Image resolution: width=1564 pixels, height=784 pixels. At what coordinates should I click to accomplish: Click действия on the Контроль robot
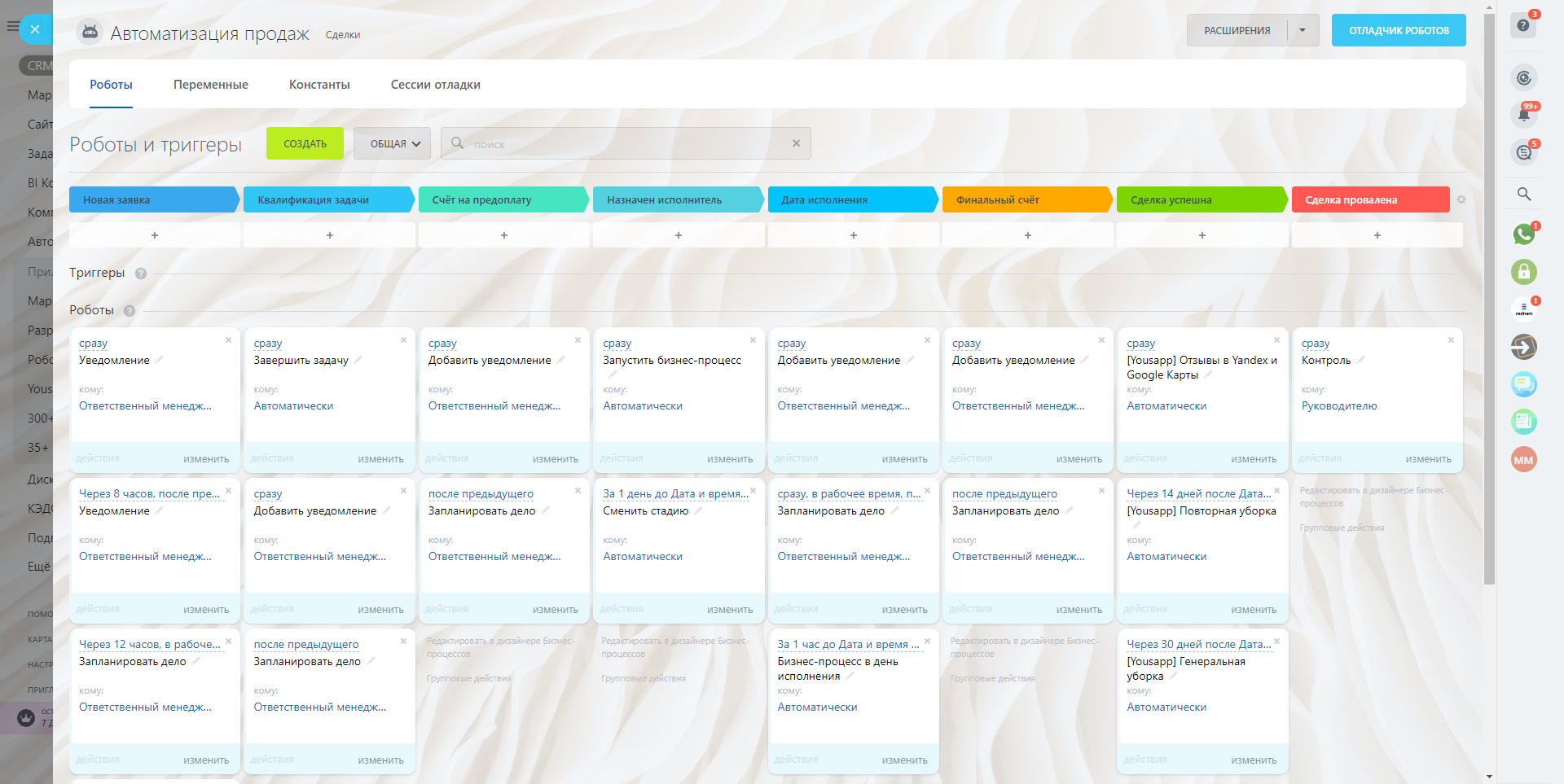pos(1320,459)
